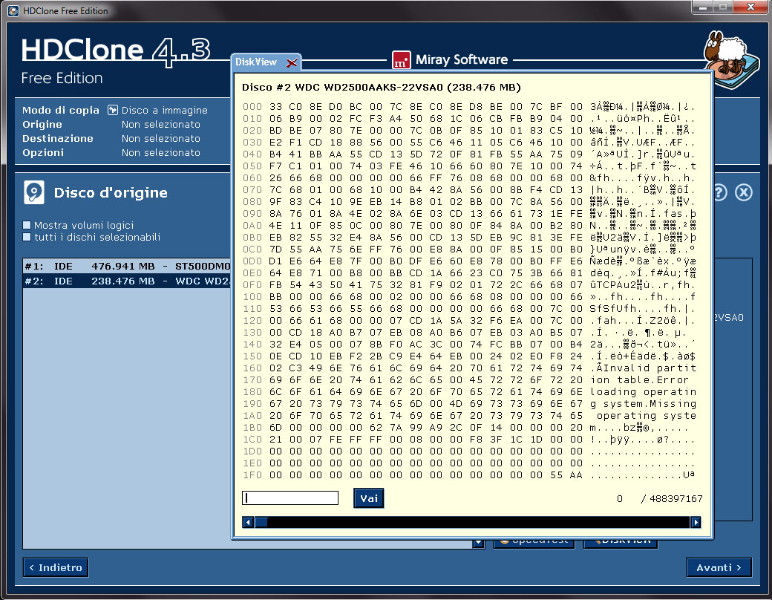Screen dimensions: 772x600
Task: Minimize the HDClone window
Action: [702, 7]
